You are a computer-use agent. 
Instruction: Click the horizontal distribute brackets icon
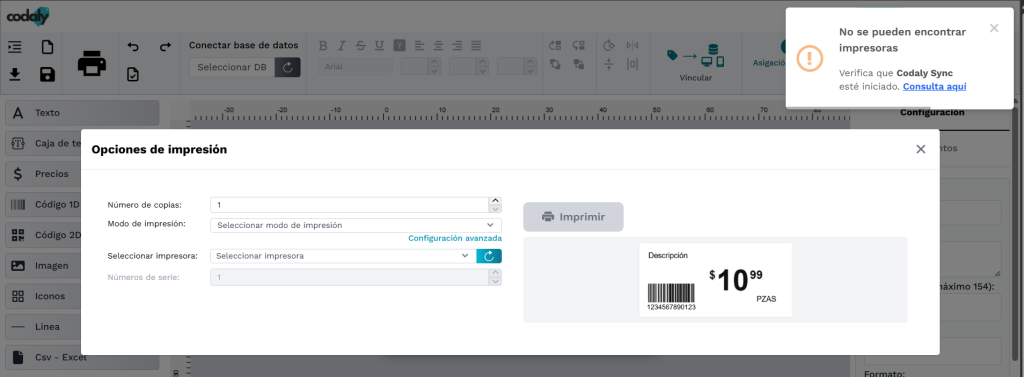click(x=632, y=64)
